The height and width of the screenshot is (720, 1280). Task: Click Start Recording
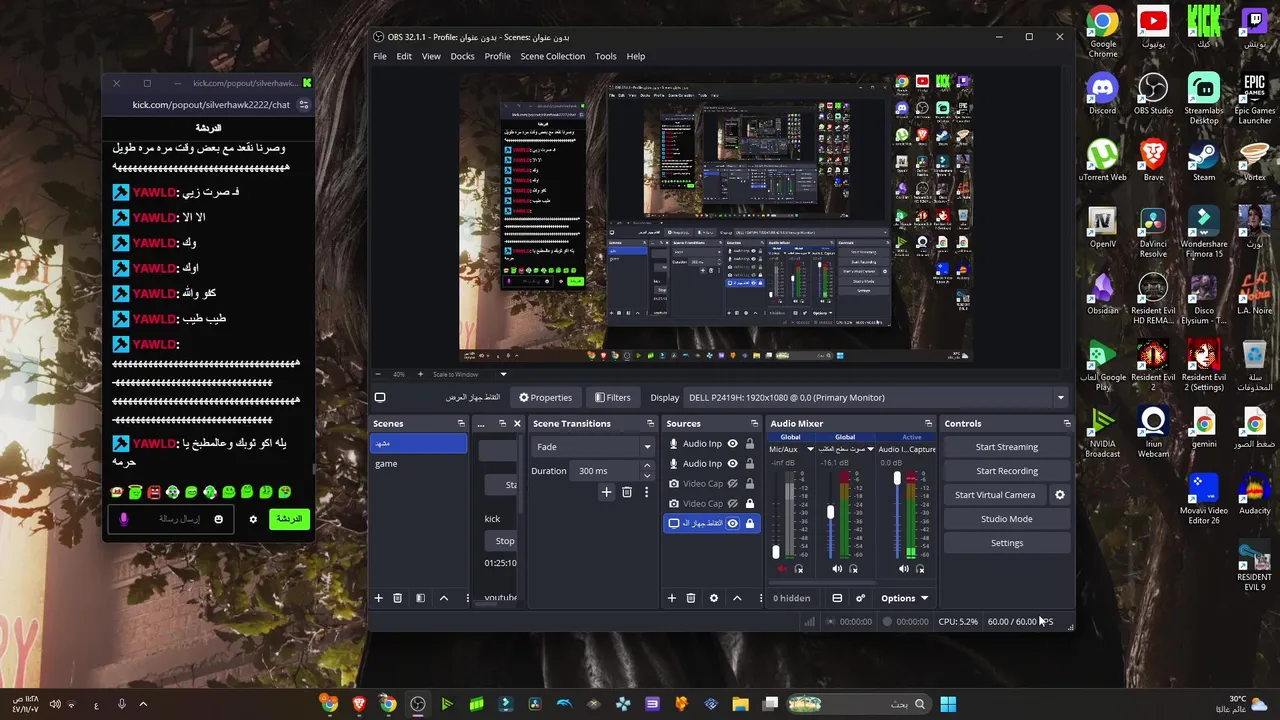coord(1007,471)
